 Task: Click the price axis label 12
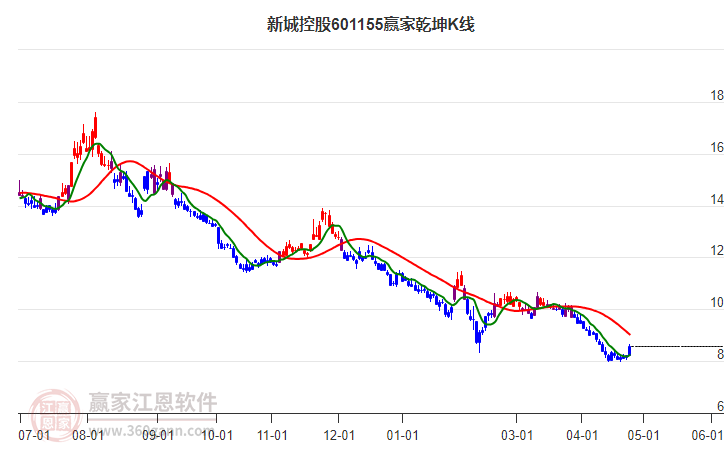tap(717, 250)
